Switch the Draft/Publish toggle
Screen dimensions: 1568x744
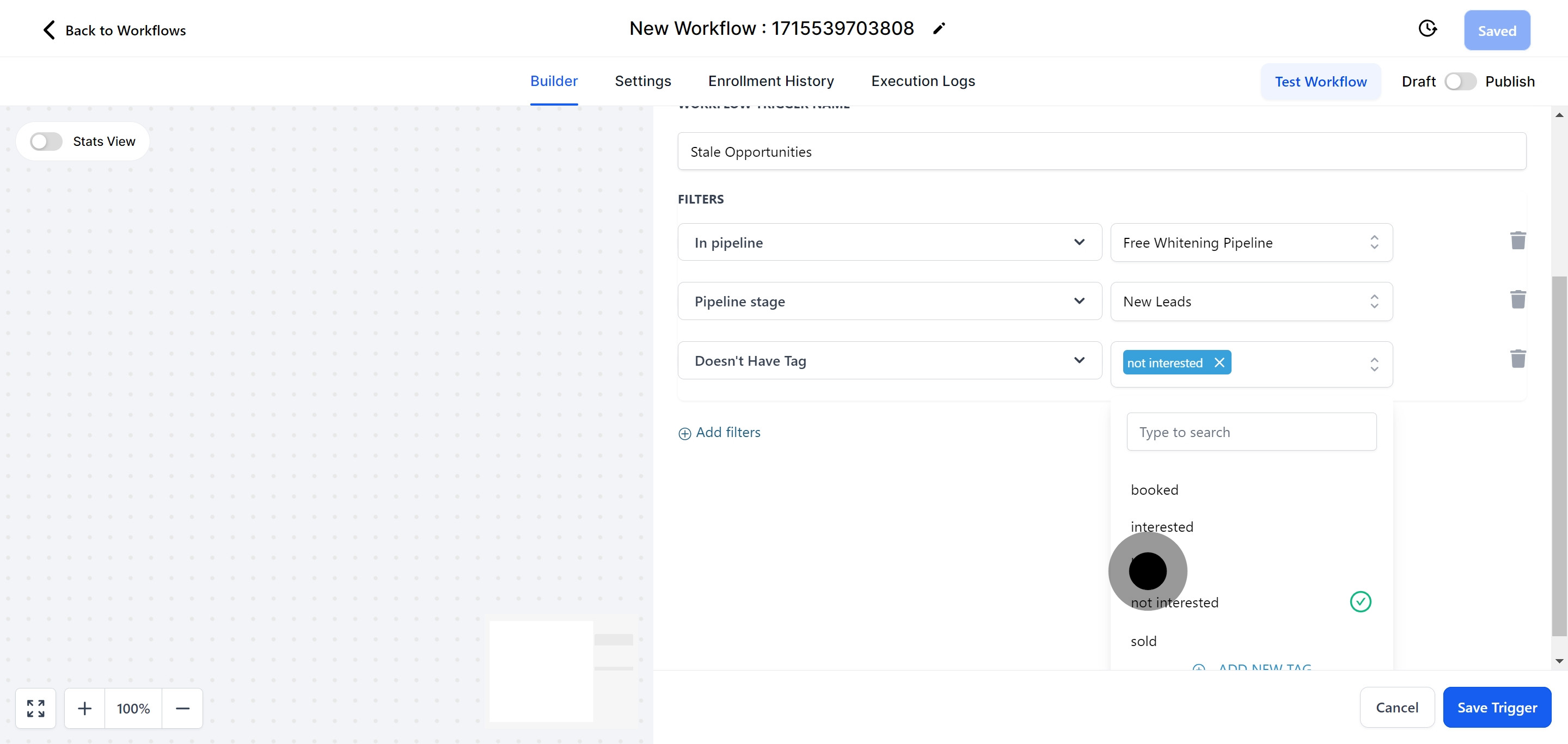click(x=1460, y=82)
